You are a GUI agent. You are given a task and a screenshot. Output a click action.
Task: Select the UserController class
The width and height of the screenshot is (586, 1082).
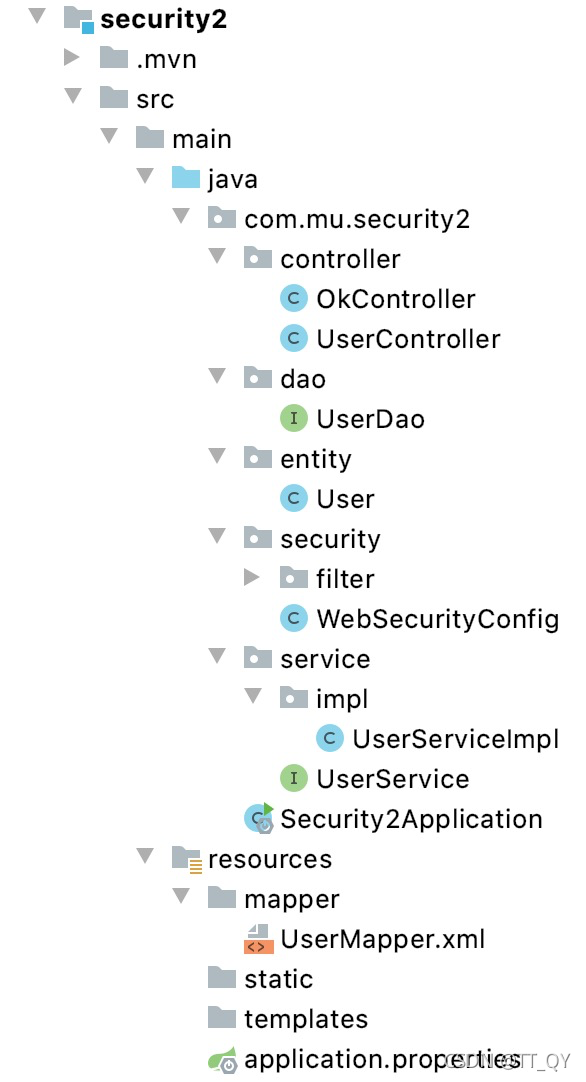408,339
